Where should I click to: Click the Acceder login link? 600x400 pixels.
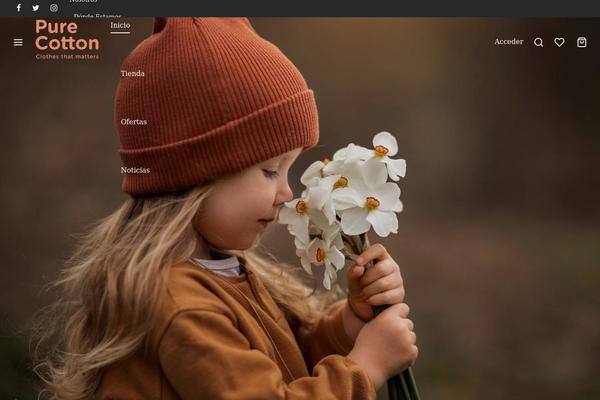tap(508, 42)
